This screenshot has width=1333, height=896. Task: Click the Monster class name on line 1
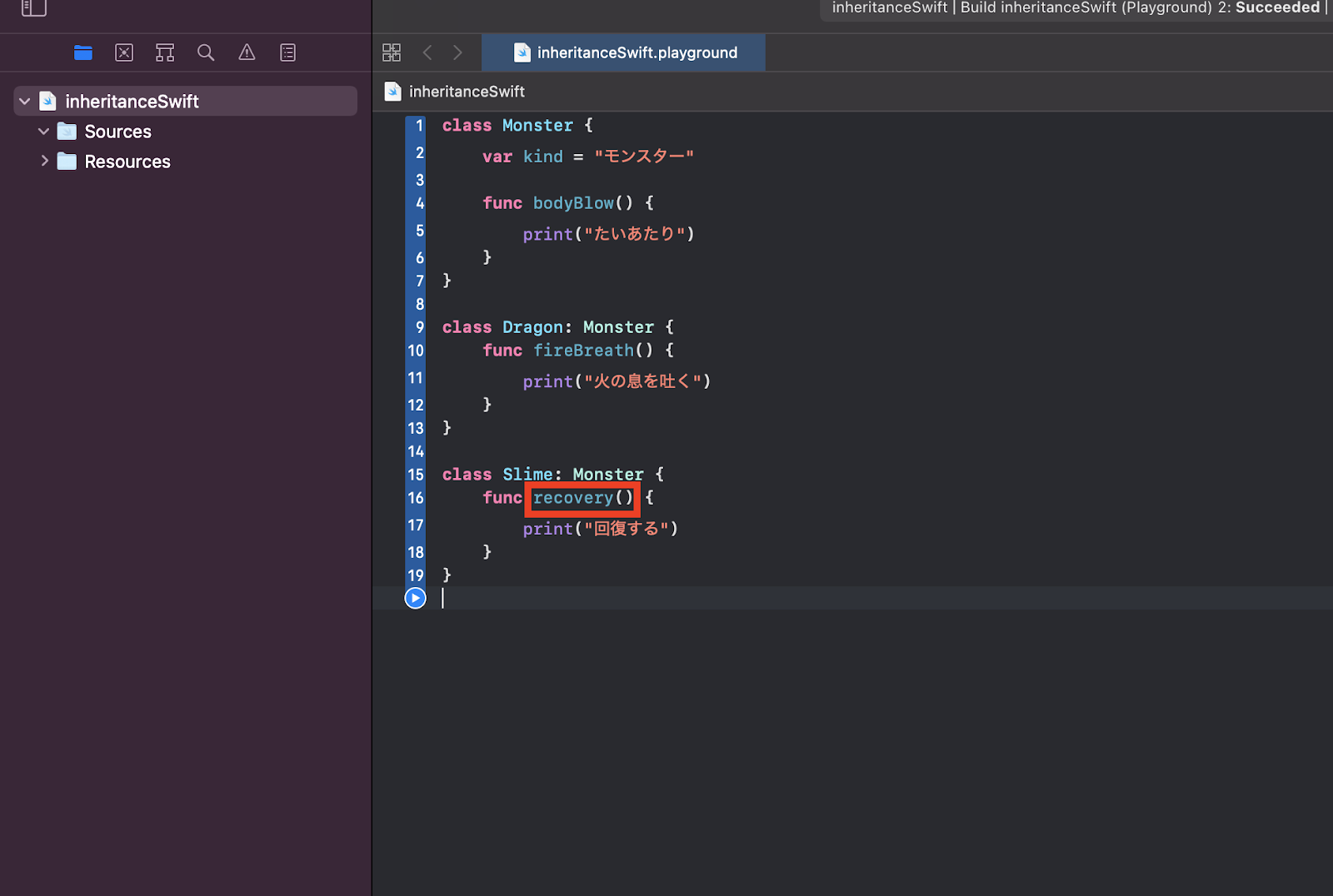tap(537, 125)
